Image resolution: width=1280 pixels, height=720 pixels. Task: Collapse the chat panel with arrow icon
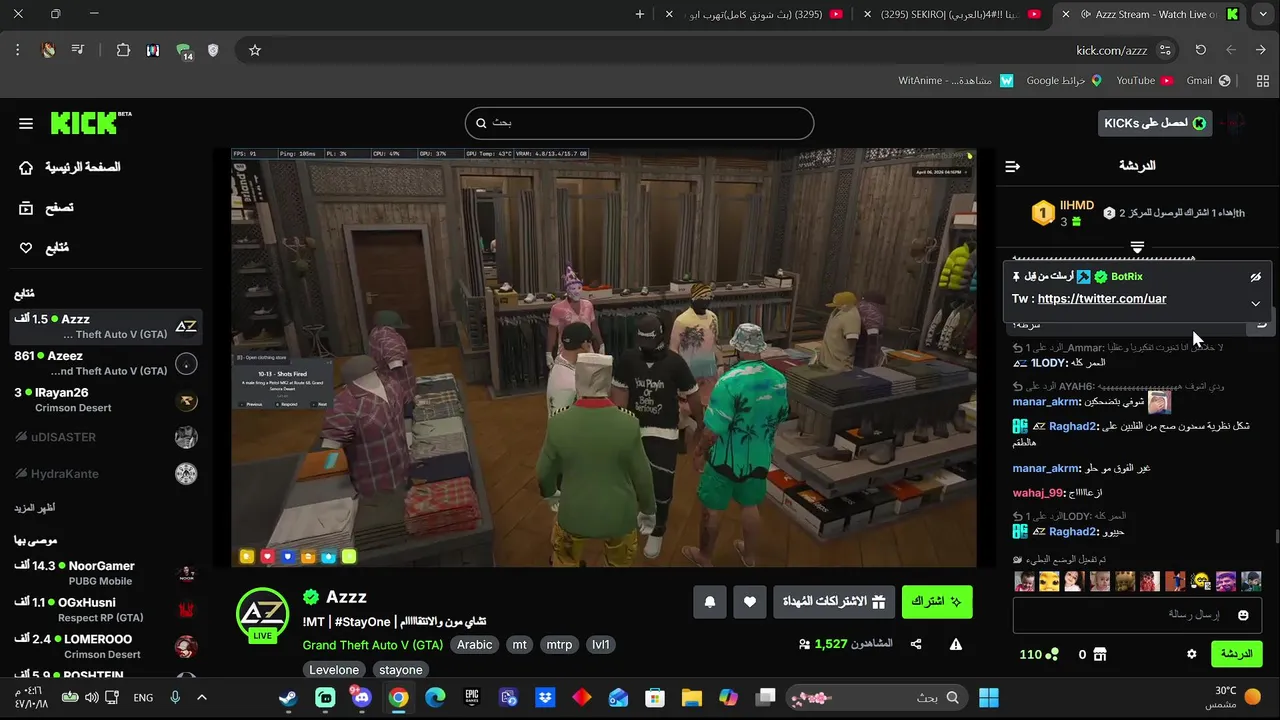(1012, 166)
